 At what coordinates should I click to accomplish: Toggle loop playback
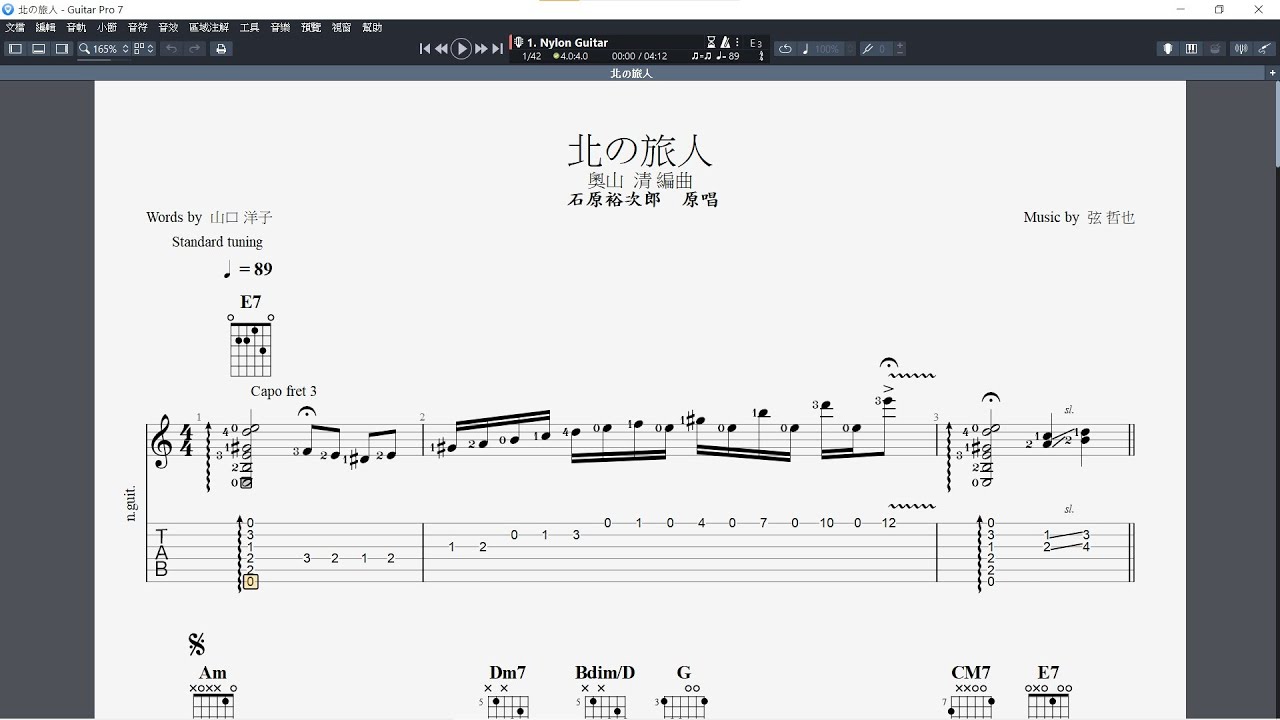[785, 49]
